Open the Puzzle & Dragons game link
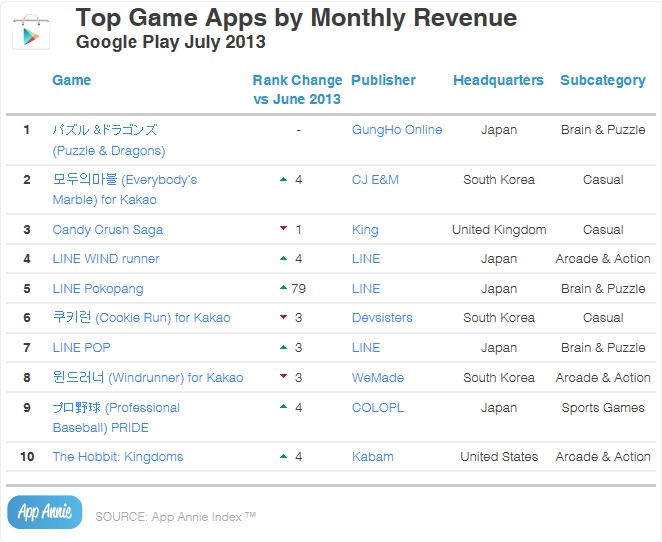Image resolution: width=662 pixels, height=542 pixels. coord(108,140)
